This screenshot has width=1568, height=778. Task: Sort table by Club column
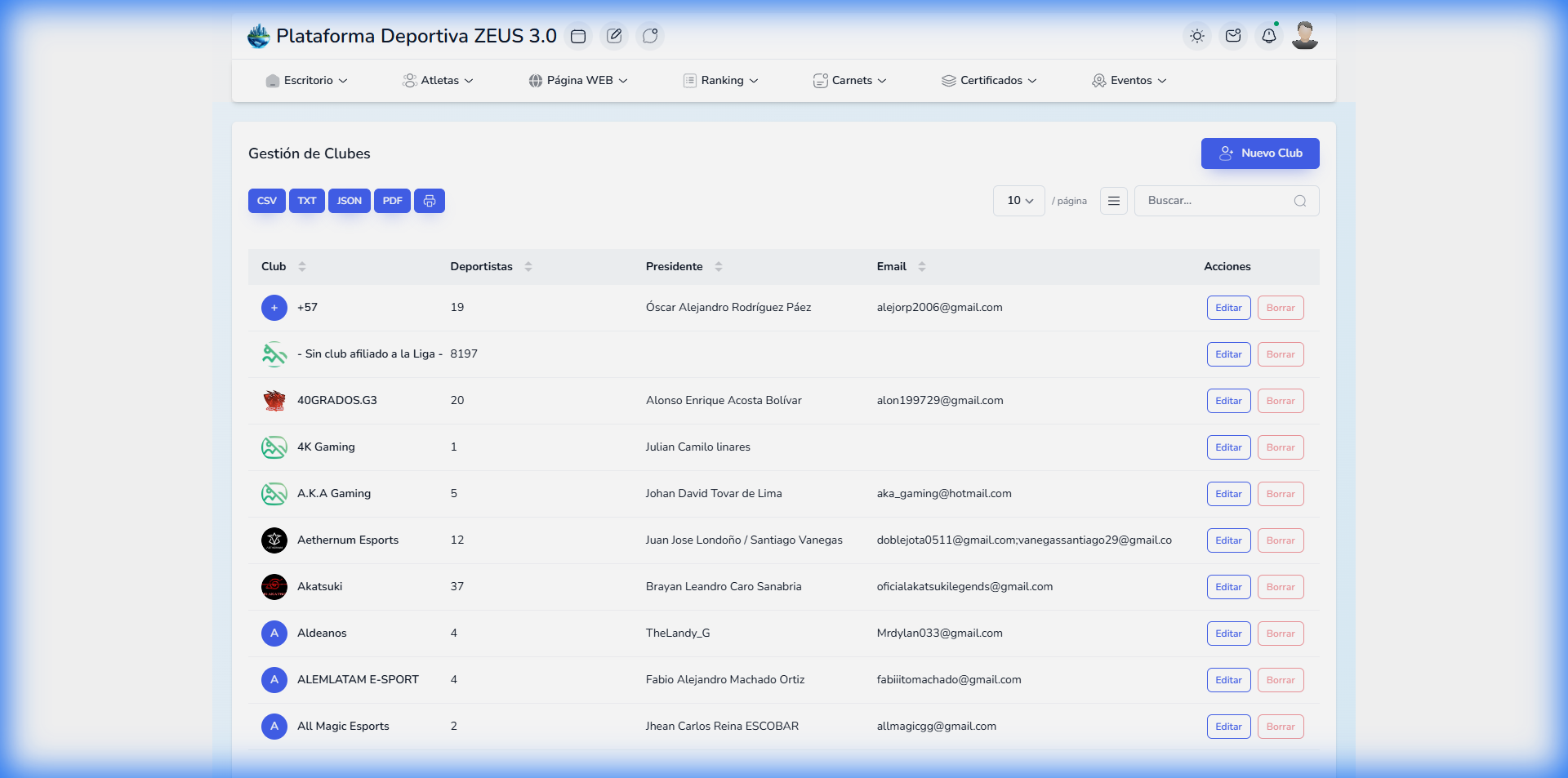[302, 267]
